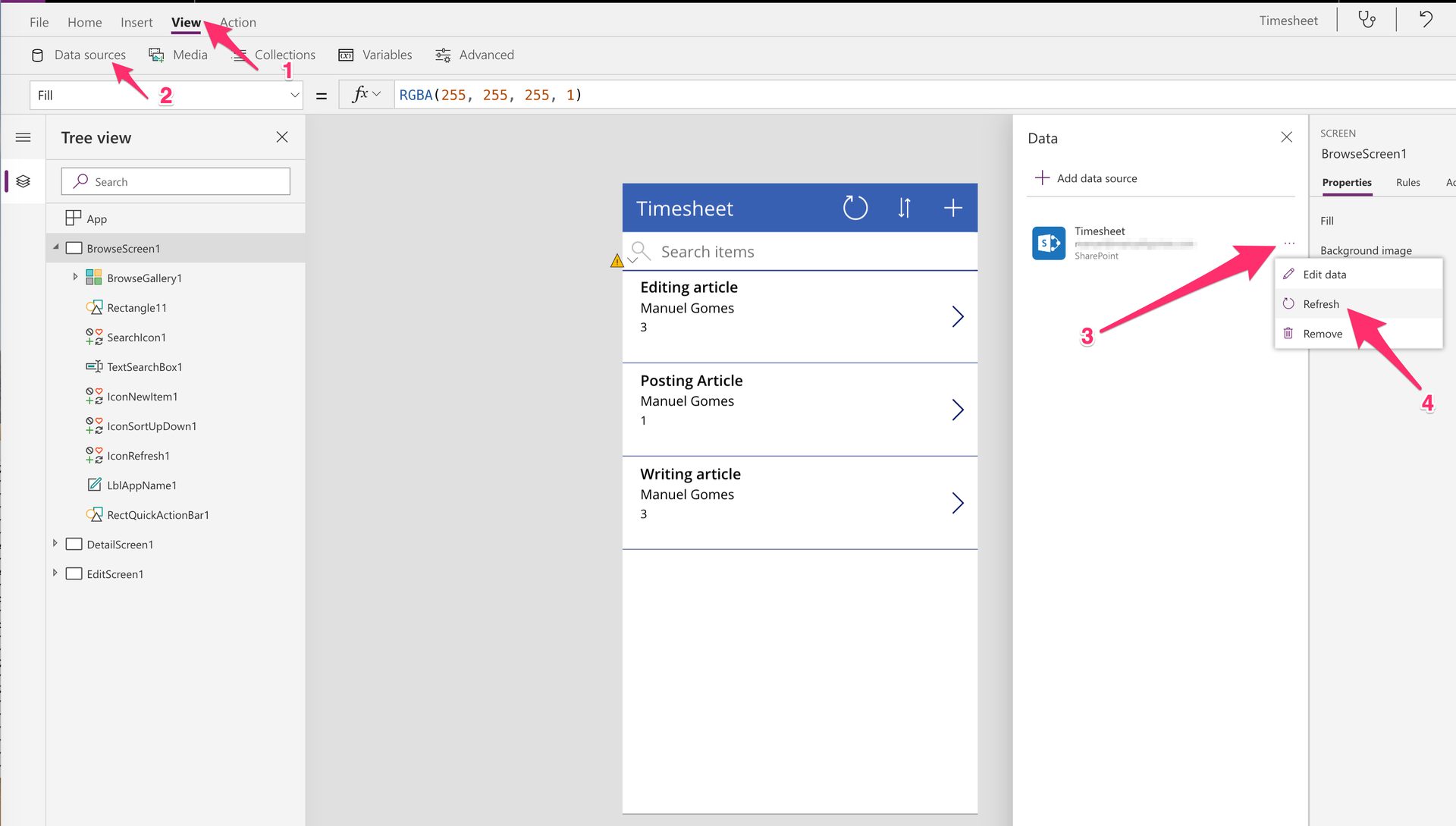The image size is (1456, 826).
Task: Expand the BrowseGallery1 tree node
Action: coord(75,278)
